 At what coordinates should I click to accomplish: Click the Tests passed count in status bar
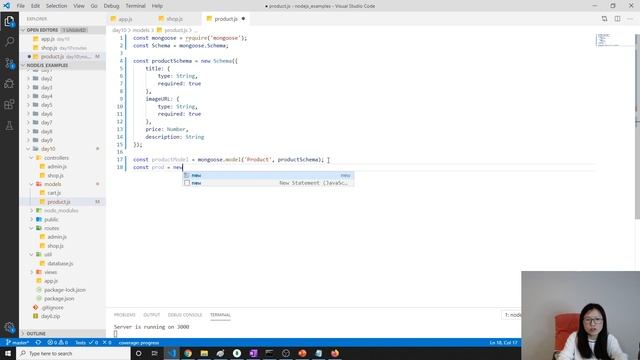pos(87,342)
